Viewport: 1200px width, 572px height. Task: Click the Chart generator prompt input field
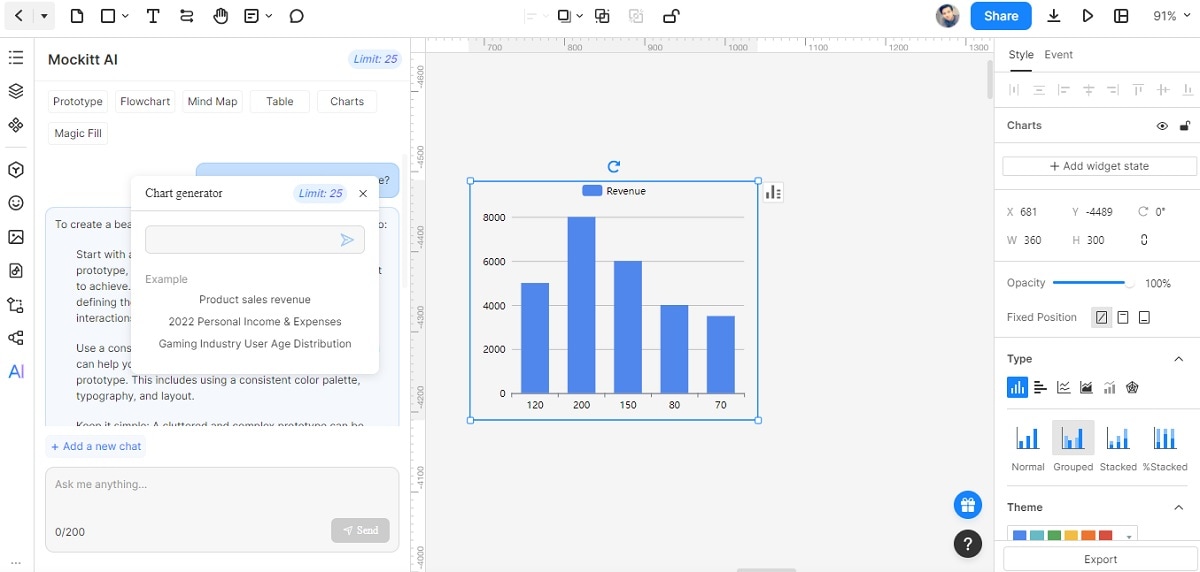click(255, 240)
